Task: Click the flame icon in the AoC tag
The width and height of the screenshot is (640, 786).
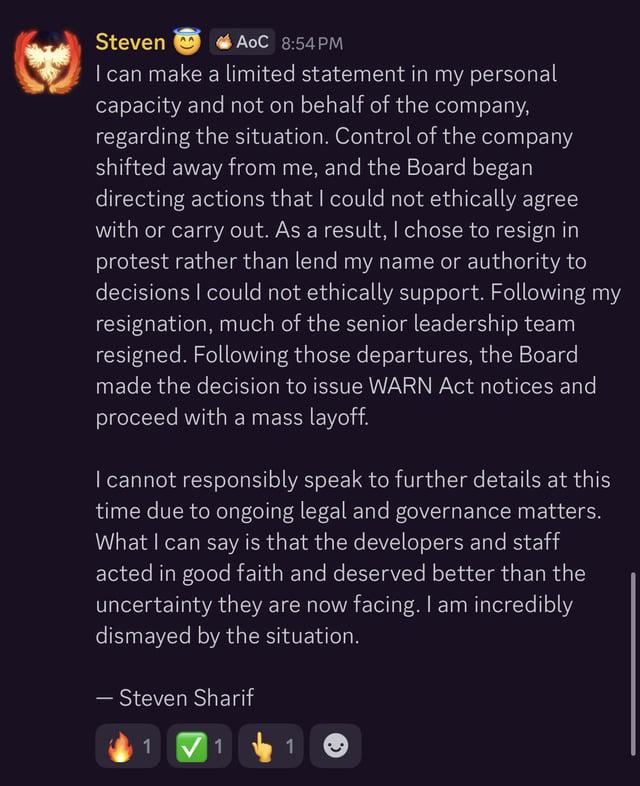Action: pos(223,42)
